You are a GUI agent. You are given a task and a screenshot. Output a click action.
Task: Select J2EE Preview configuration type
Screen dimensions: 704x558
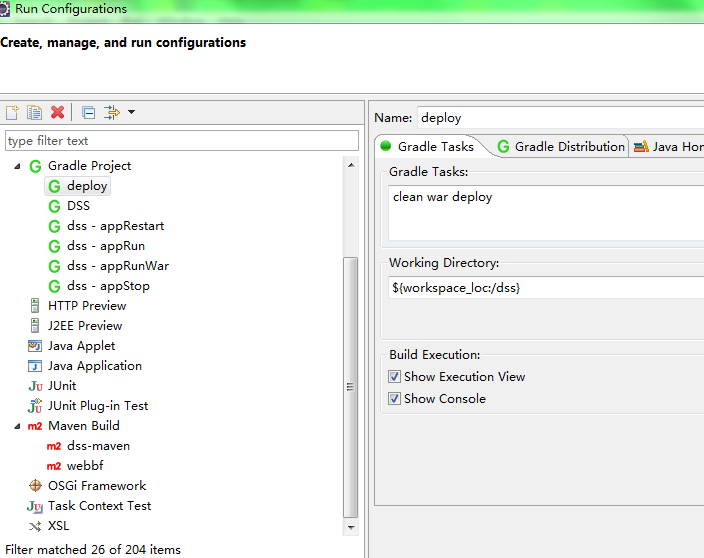pyautogui.click(x=85, y=326)
